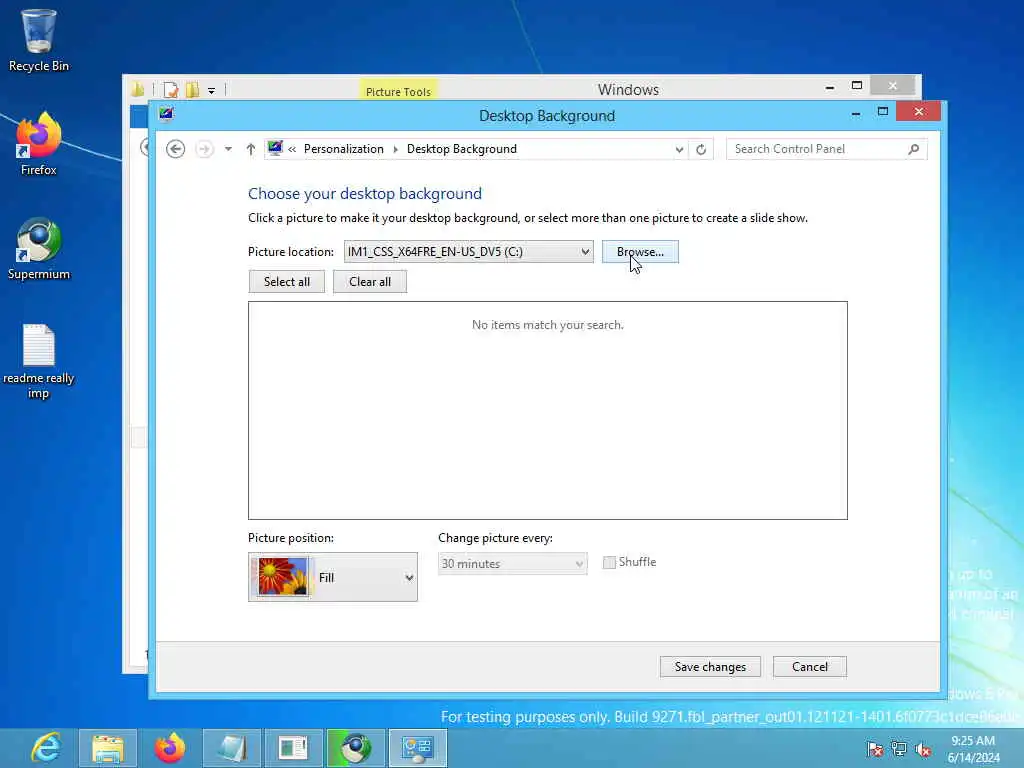The width and height of the screenshot is (1024, 768).
Task: Maximize the background Windows explorer window
Action: (x=857, y=86)
